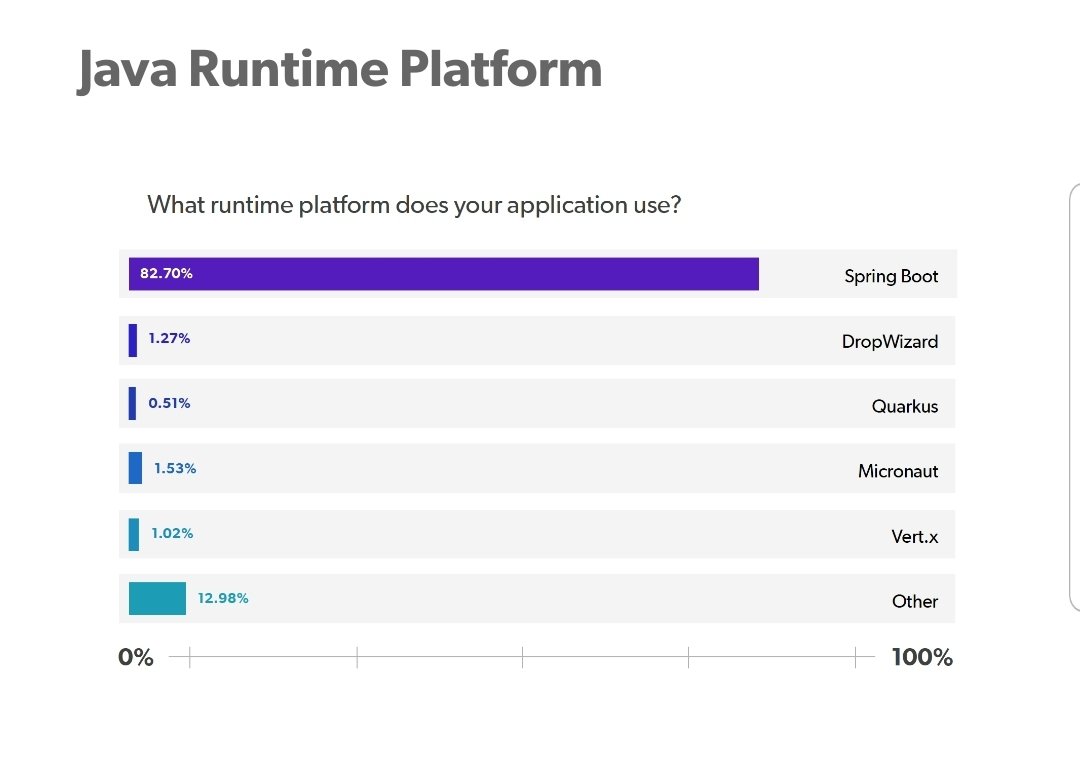Click the 12.98% value label
This screenshot has width=1080, height=762.
point(223,598)
